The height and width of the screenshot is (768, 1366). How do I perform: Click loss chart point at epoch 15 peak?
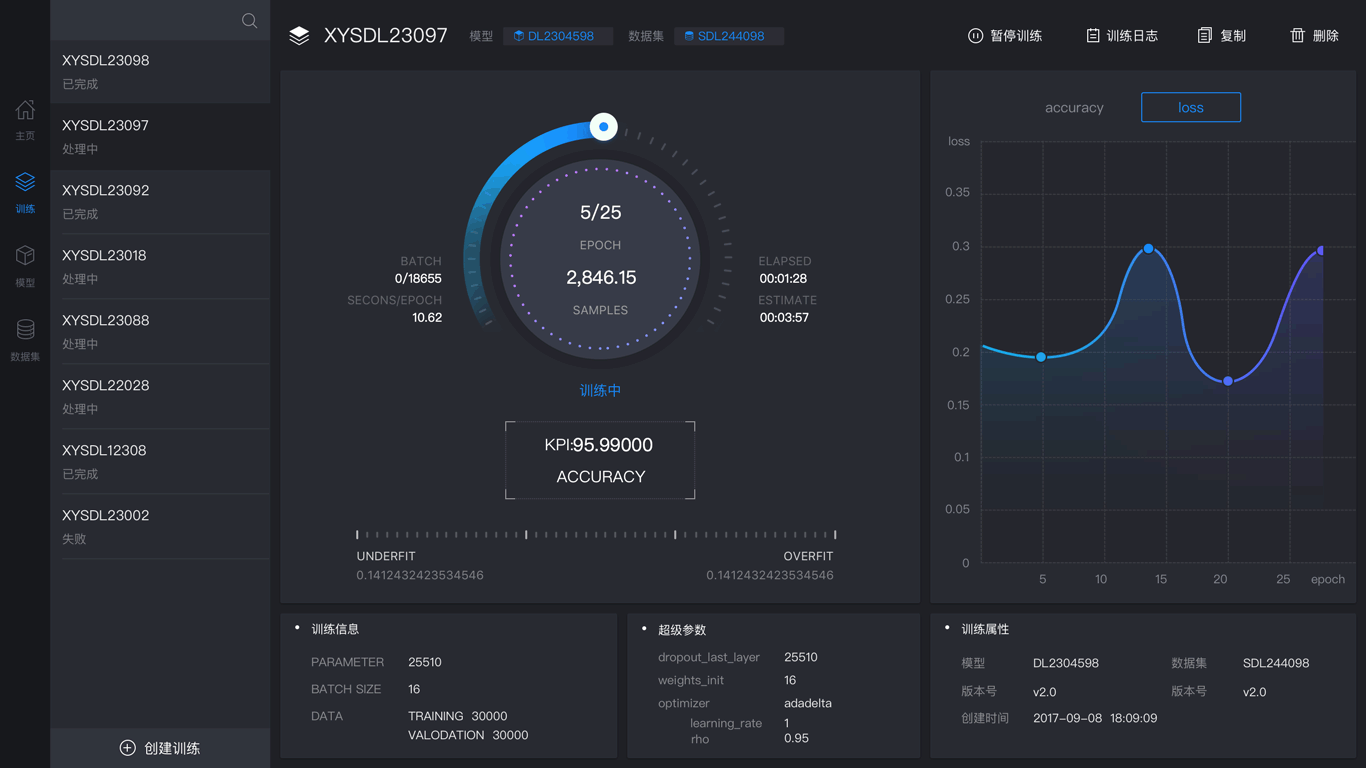(x=1148, y=249)
